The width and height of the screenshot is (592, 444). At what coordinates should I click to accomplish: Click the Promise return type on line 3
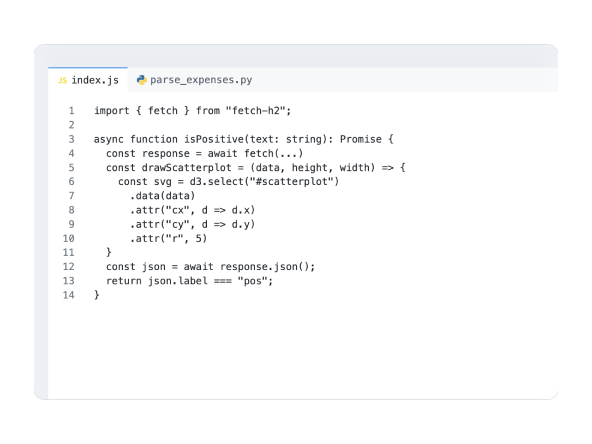coord(361,139)
